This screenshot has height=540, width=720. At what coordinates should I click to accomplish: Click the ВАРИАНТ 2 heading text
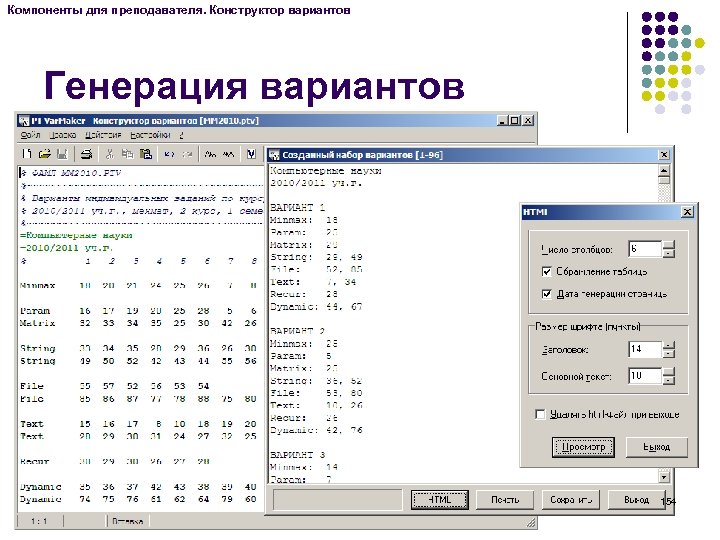298,331
